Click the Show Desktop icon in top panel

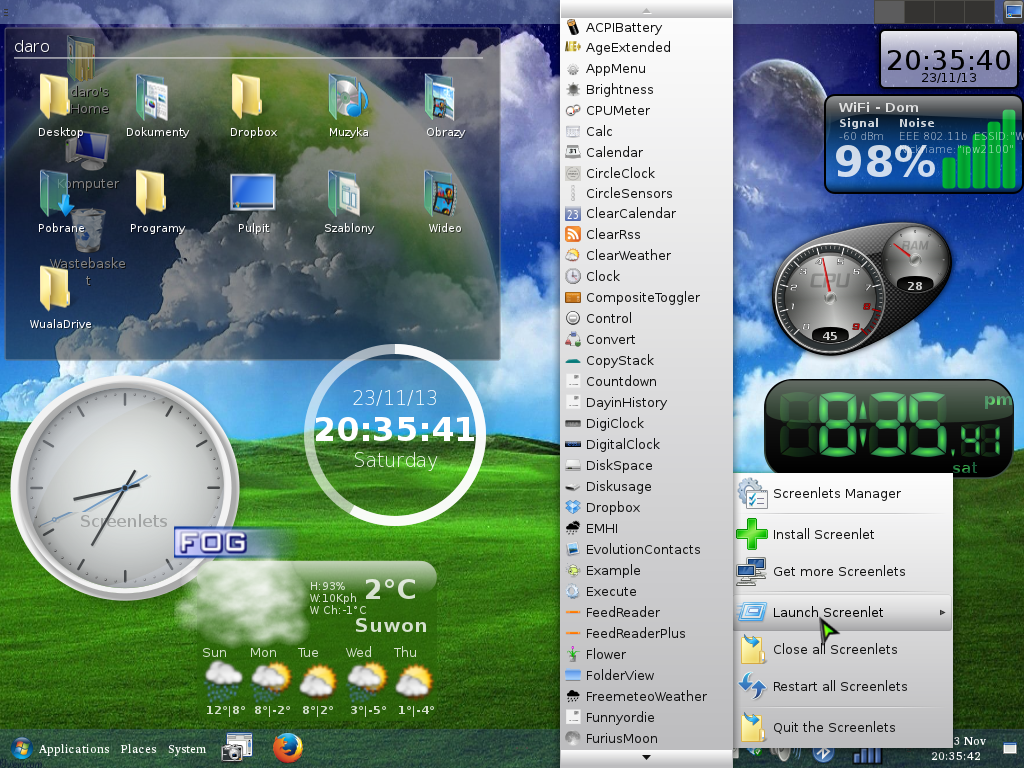point(1012,10)
